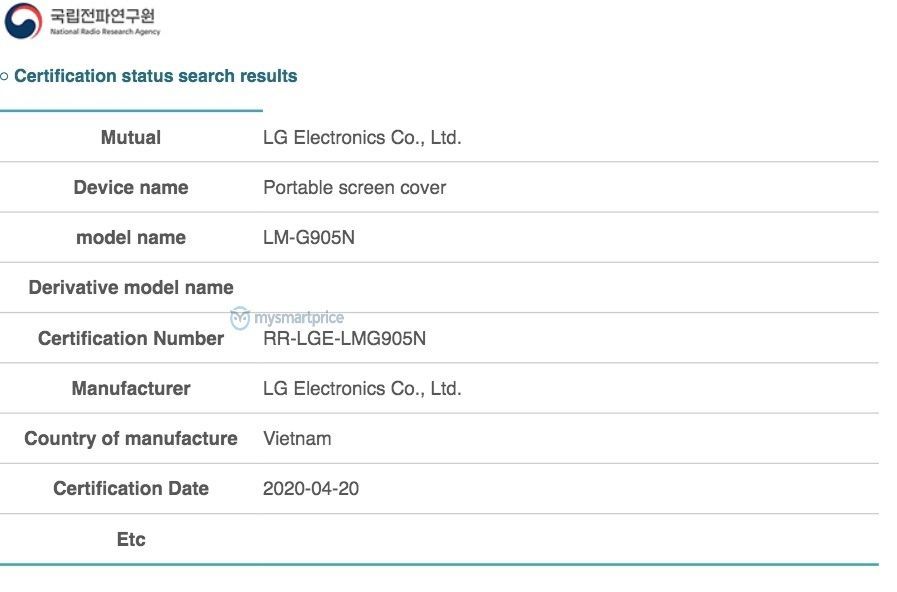Click the Etc row label
The height and width of the screenshot is (592, 897).
[130, 540]
